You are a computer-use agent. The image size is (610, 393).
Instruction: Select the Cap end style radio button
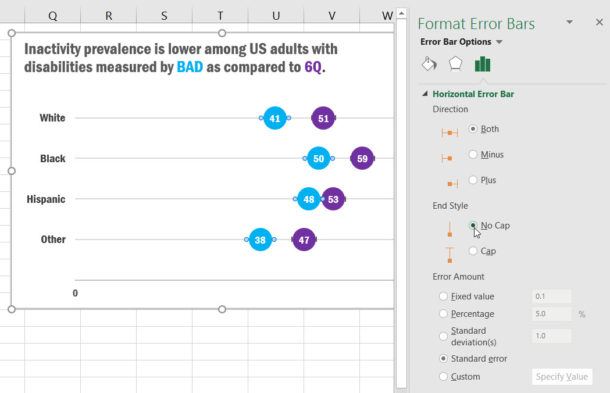tap(473, 251)
